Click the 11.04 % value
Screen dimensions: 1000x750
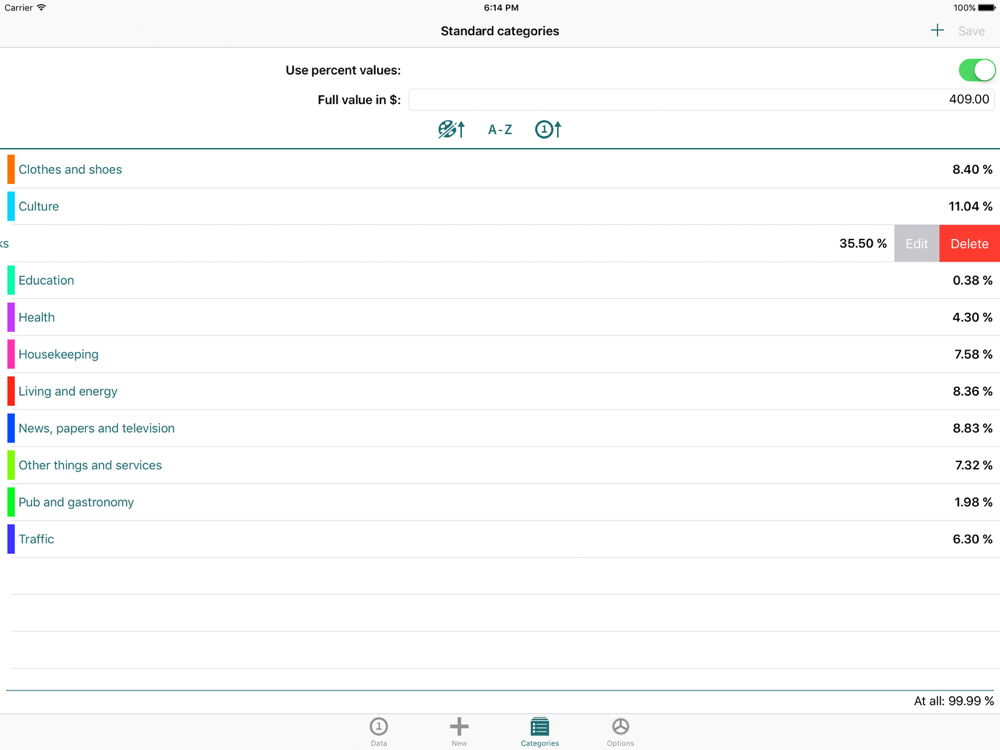click(970, 206)
